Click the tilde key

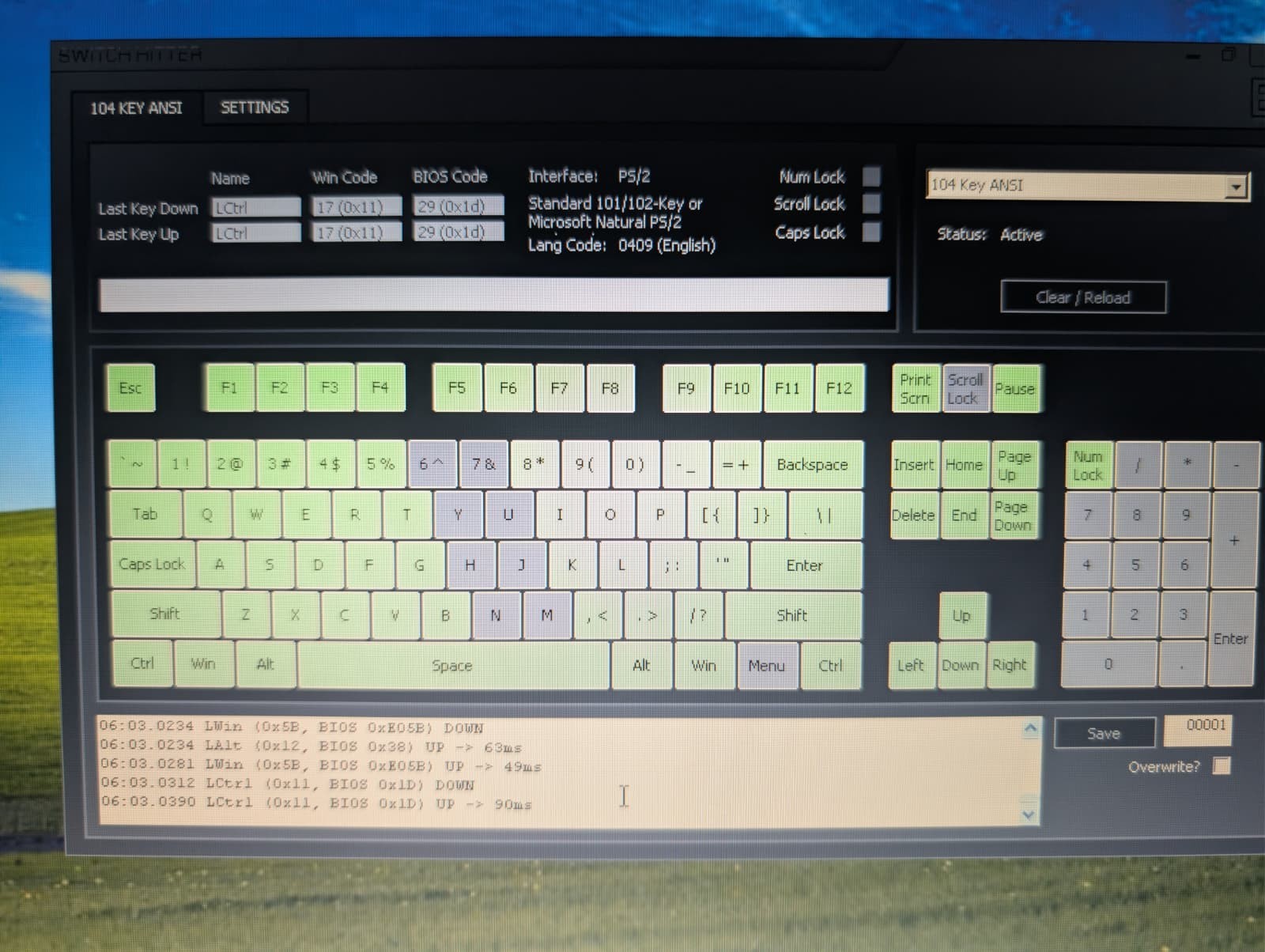131,463
